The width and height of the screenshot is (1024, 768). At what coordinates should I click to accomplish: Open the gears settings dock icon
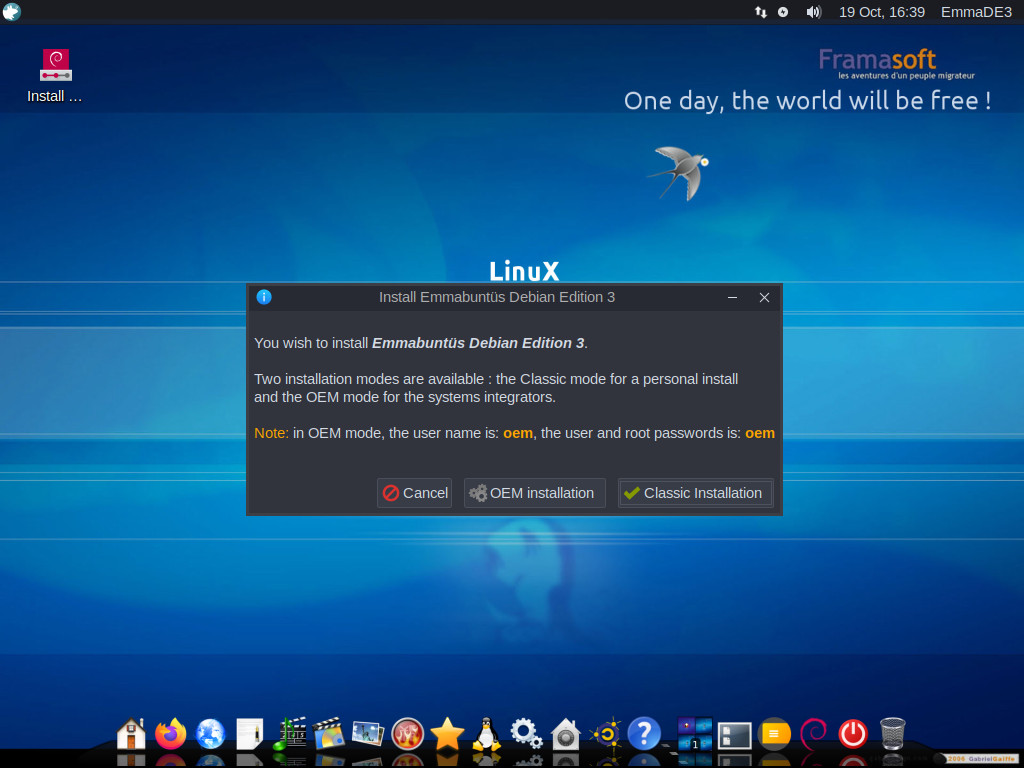coord(526,734)
